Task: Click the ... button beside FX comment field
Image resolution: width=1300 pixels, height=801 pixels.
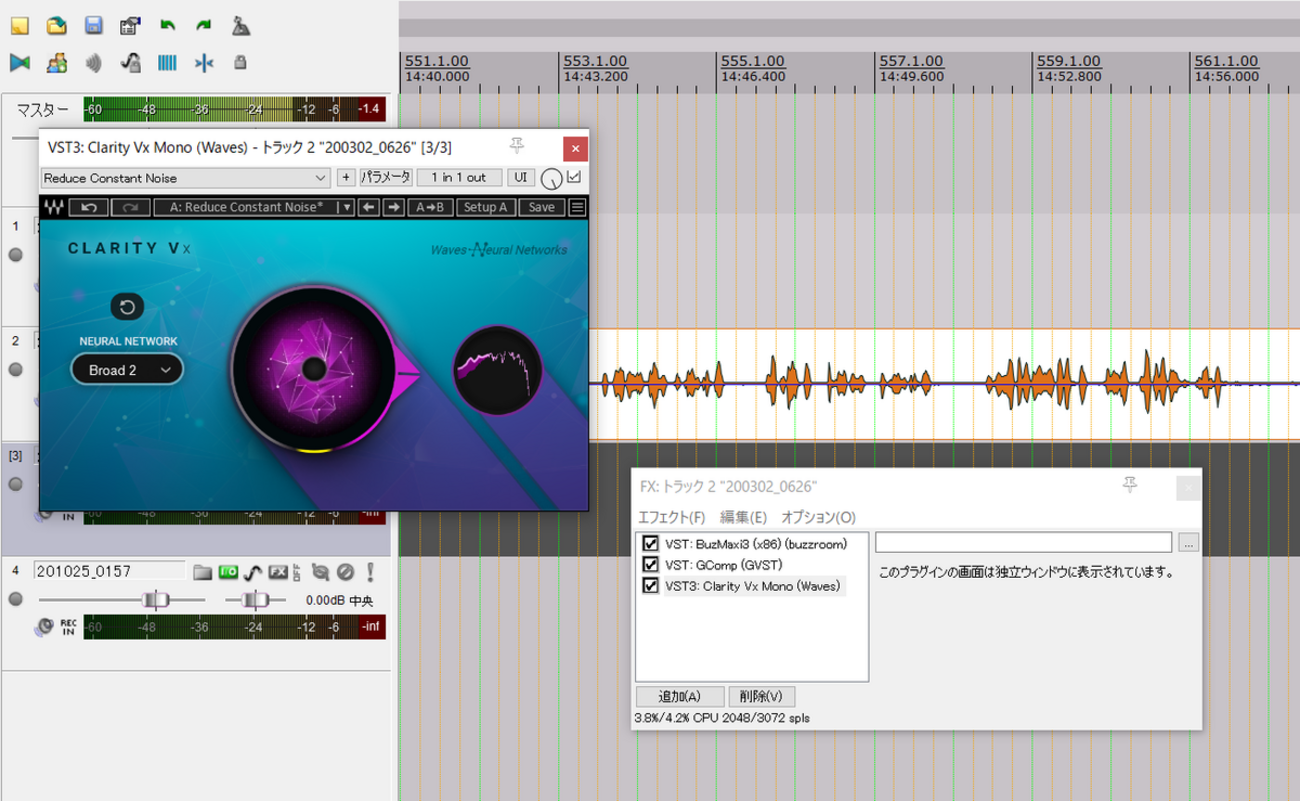Action: (x=1187, y=543)
